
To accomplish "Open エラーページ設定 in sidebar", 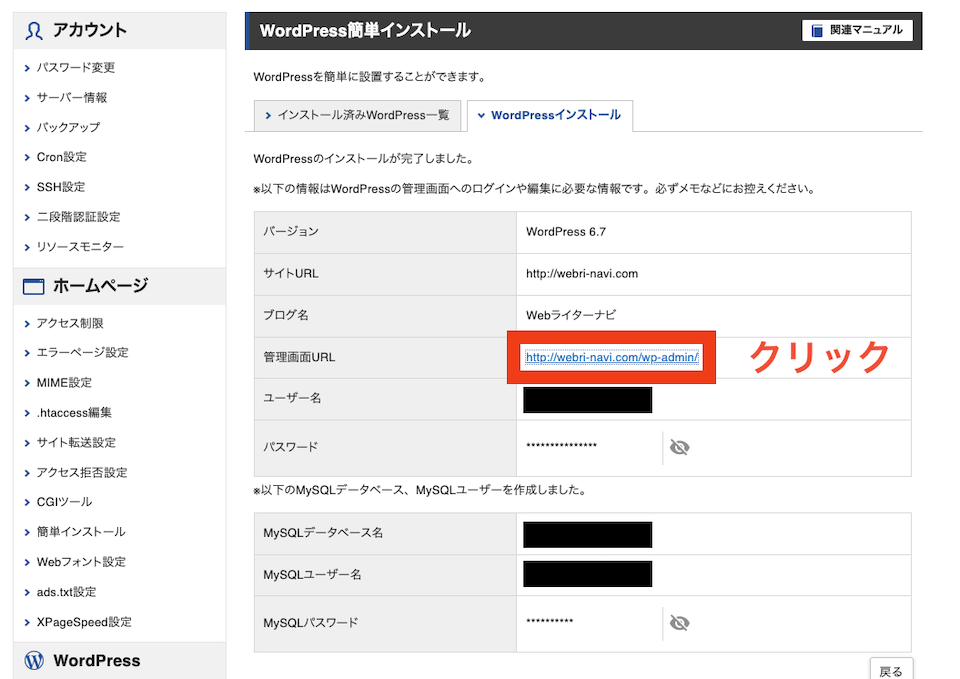I will coord(82,353).
